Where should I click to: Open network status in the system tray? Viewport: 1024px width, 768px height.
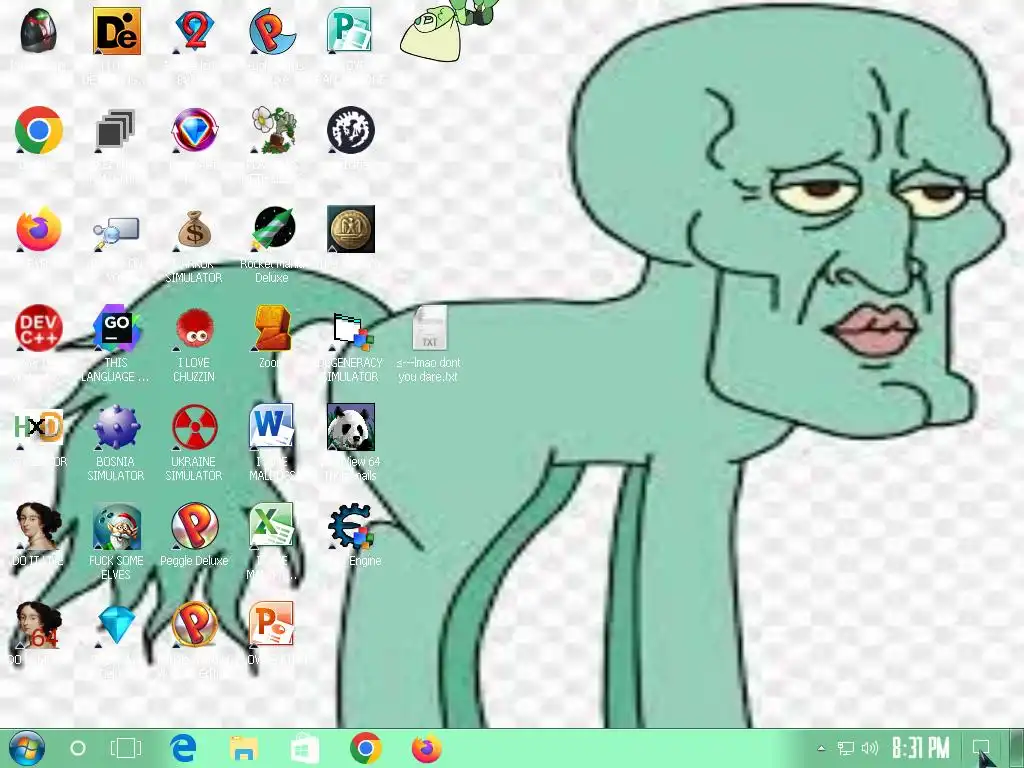846,748
